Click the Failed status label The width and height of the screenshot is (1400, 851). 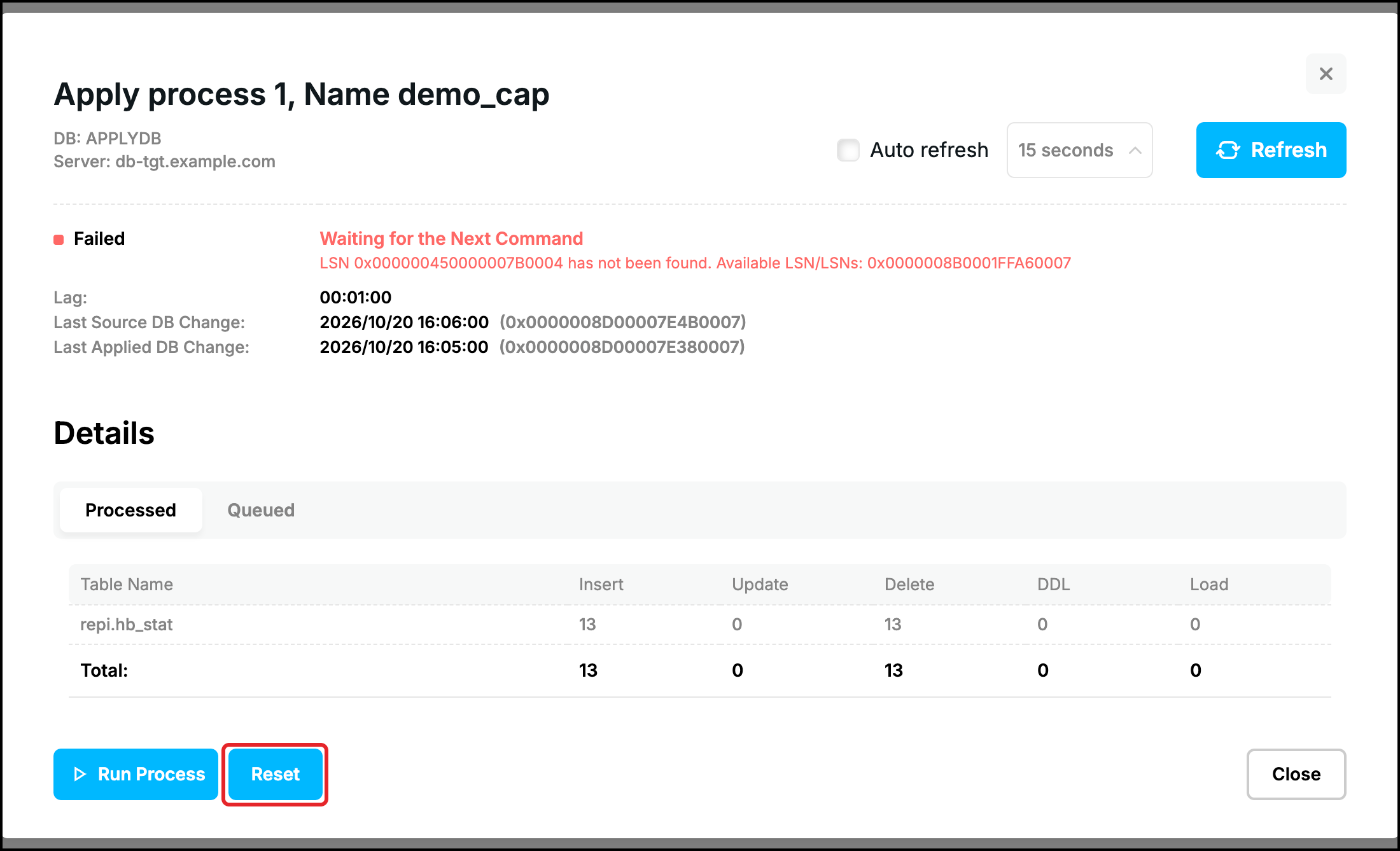[x=99, y=239]
